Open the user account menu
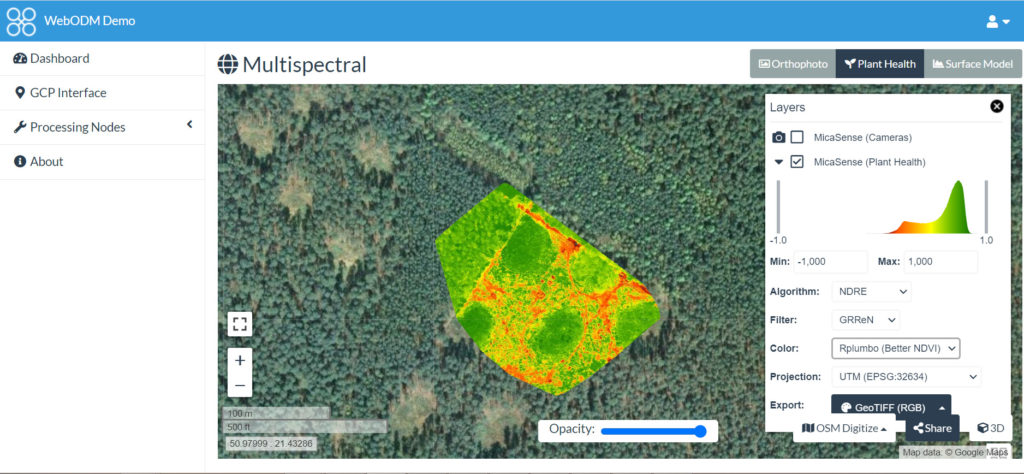This screenshot has width=1024, height=474. [998, 21]
